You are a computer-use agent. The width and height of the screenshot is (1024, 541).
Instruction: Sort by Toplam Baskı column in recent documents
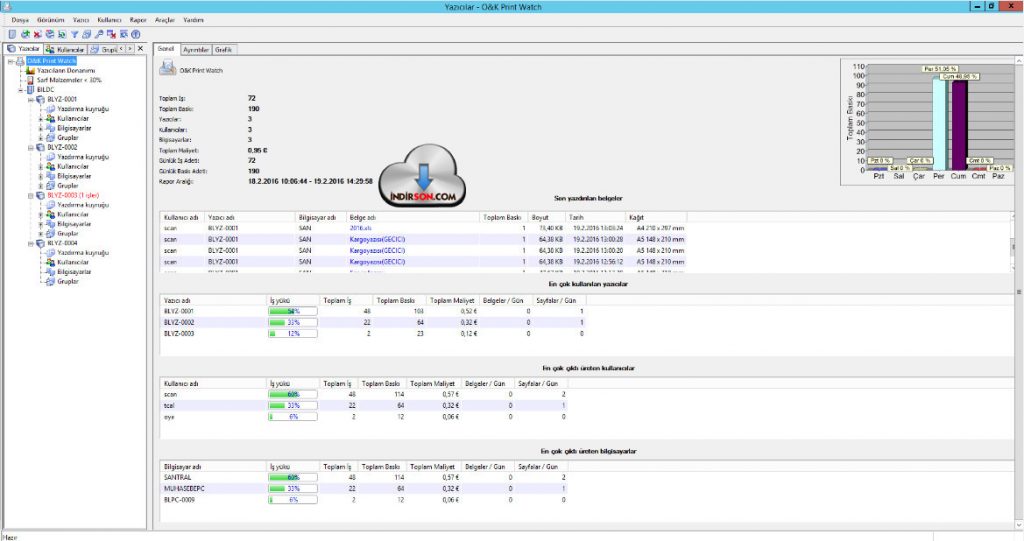(x=503, y=217)
